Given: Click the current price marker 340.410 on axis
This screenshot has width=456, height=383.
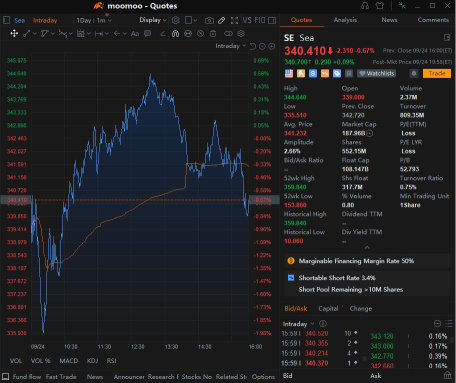Looking at the screenshot, I should [16, 200].
